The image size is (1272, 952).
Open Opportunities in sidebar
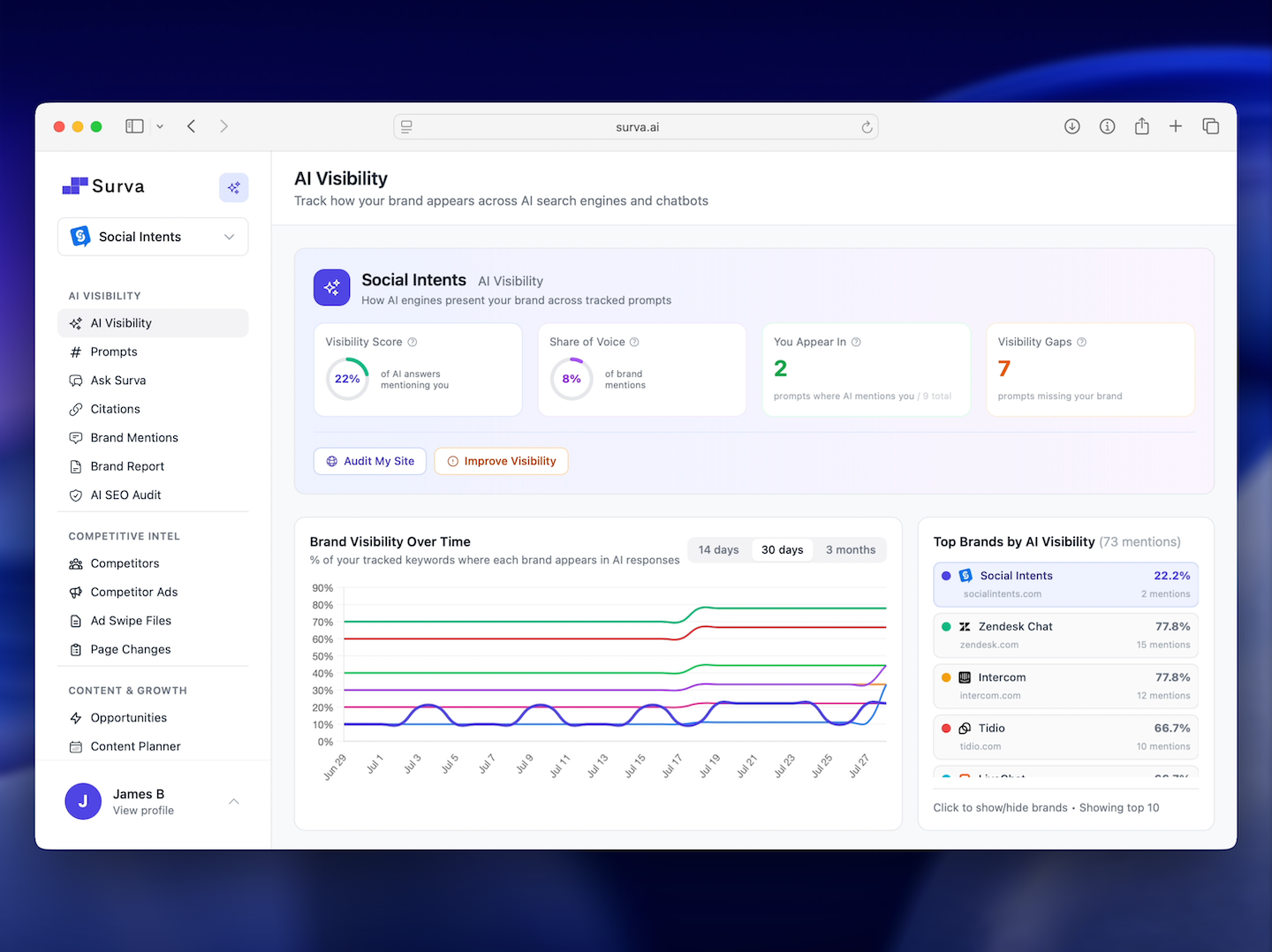pos(153,718)
